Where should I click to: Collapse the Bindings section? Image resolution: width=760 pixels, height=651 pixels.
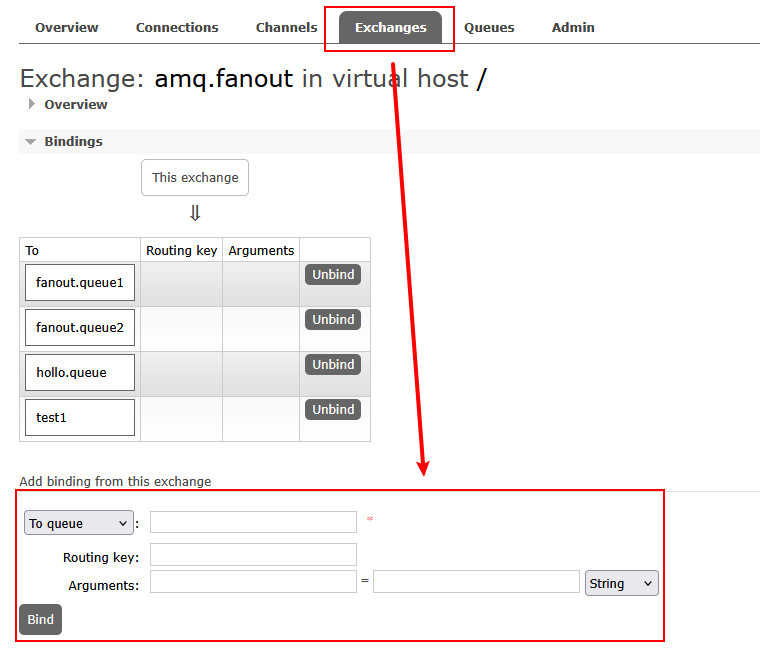pyautogui.click(x=31, y=142)
